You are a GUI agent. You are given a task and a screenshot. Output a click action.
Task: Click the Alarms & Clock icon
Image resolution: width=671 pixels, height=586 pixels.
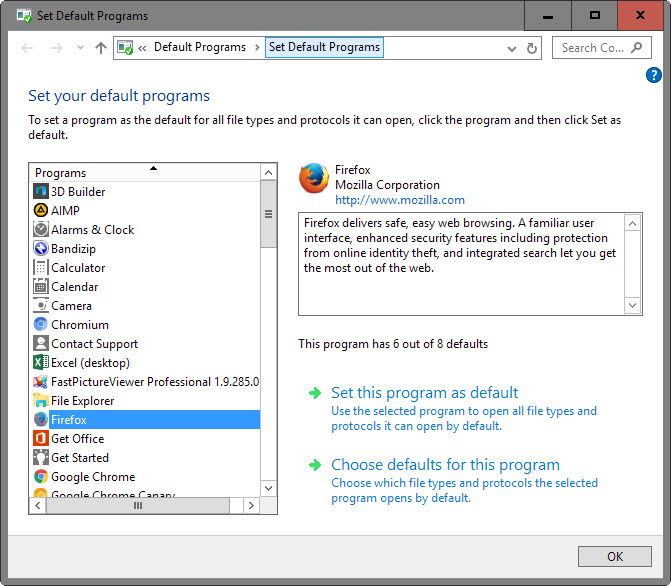41,229
